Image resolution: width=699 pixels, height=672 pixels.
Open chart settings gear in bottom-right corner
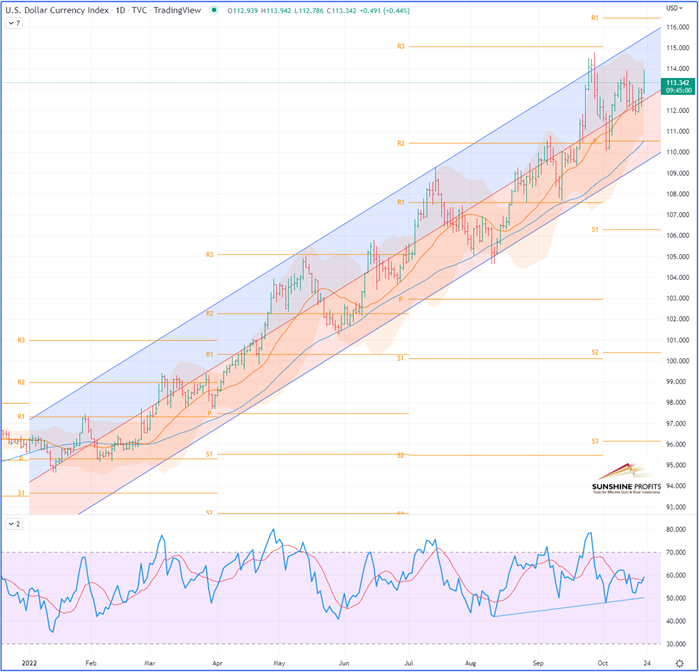coord(679,663)
